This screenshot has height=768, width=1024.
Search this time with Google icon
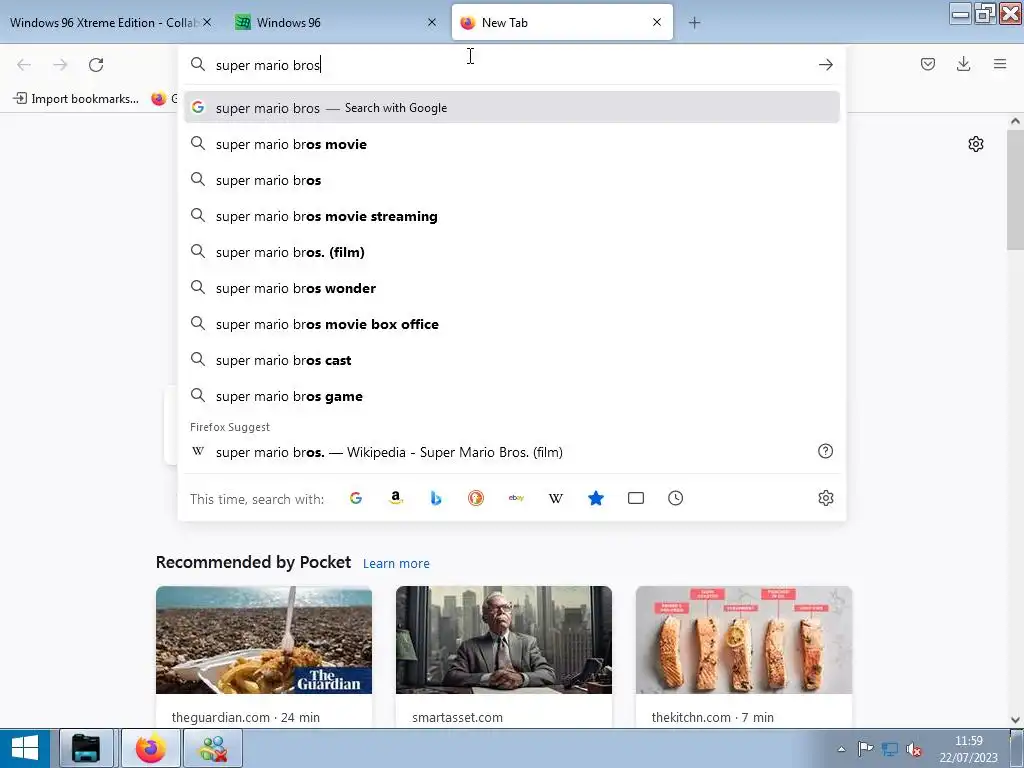[356, 498]
